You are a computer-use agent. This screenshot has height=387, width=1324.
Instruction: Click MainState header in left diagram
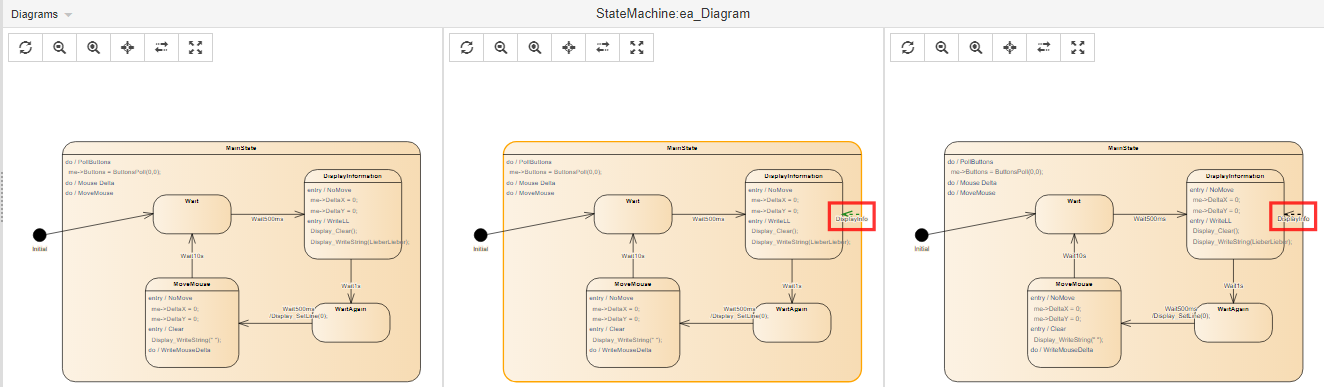click(241, 148)
